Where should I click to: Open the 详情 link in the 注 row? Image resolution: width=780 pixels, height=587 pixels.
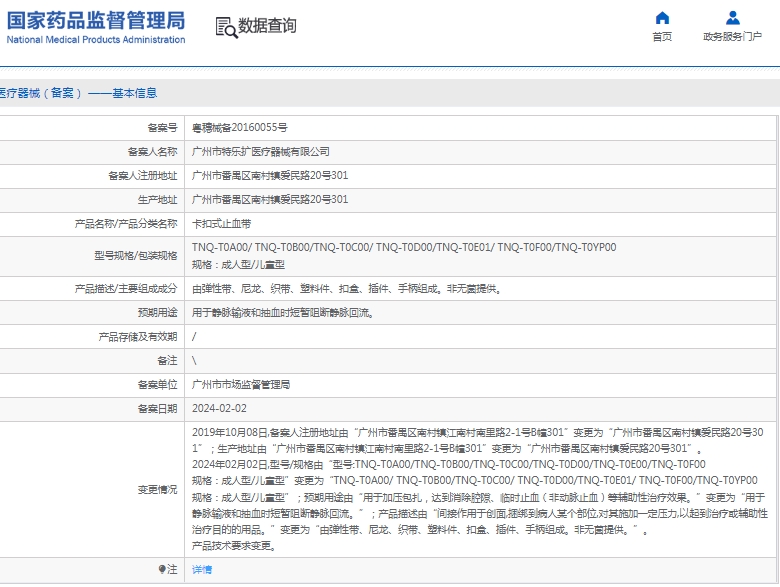tap(201, 570)
